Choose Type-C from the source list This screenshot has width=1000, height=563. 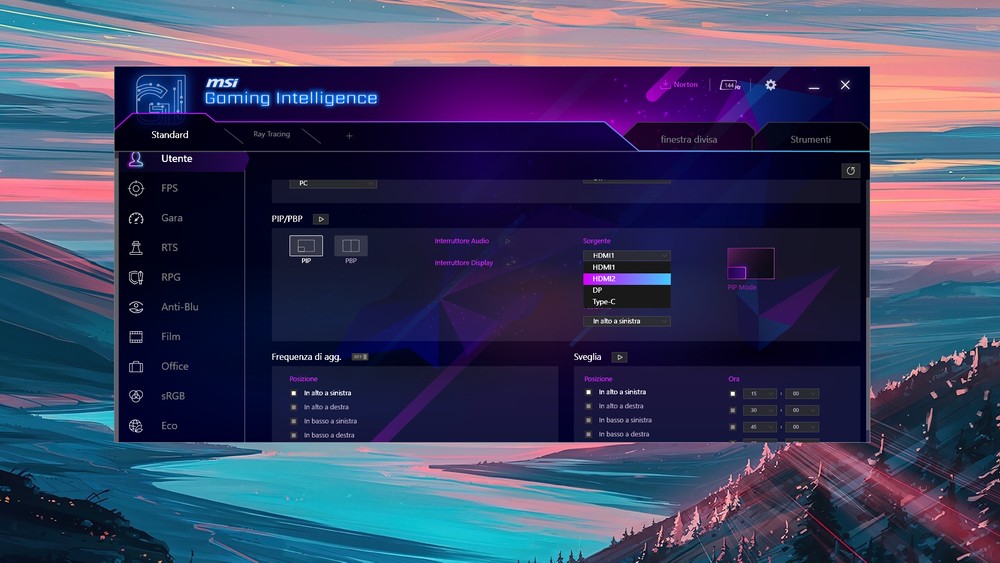pos(626,302)
